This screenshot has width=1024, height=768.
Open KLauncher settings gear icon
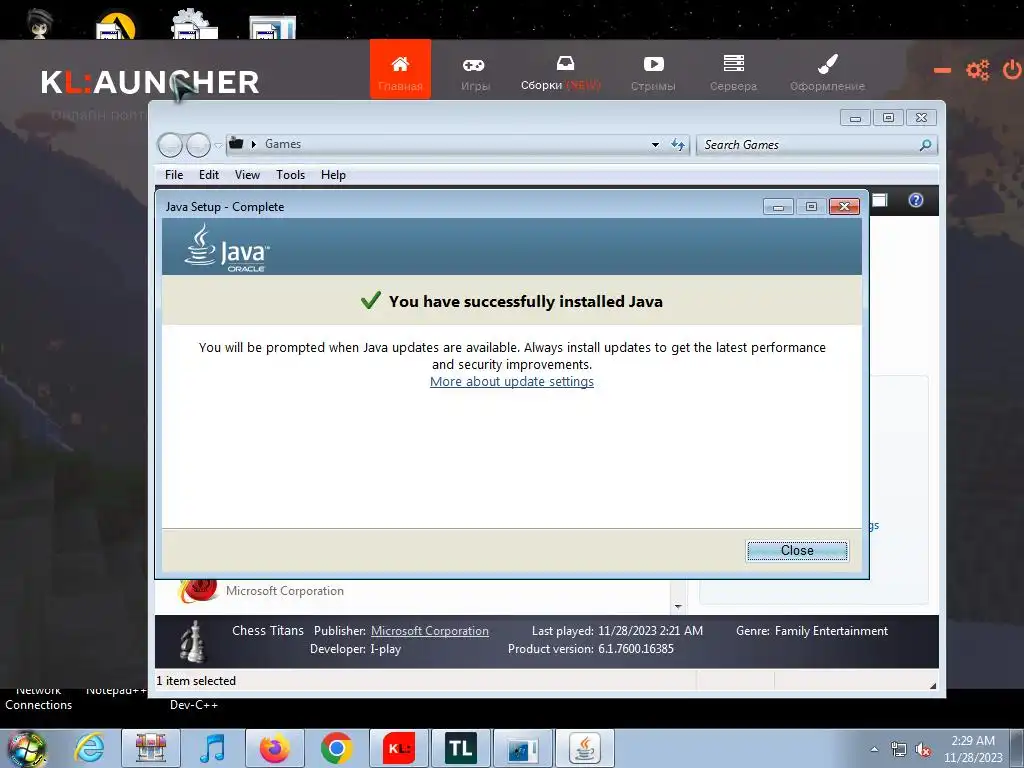click(978, 70)
